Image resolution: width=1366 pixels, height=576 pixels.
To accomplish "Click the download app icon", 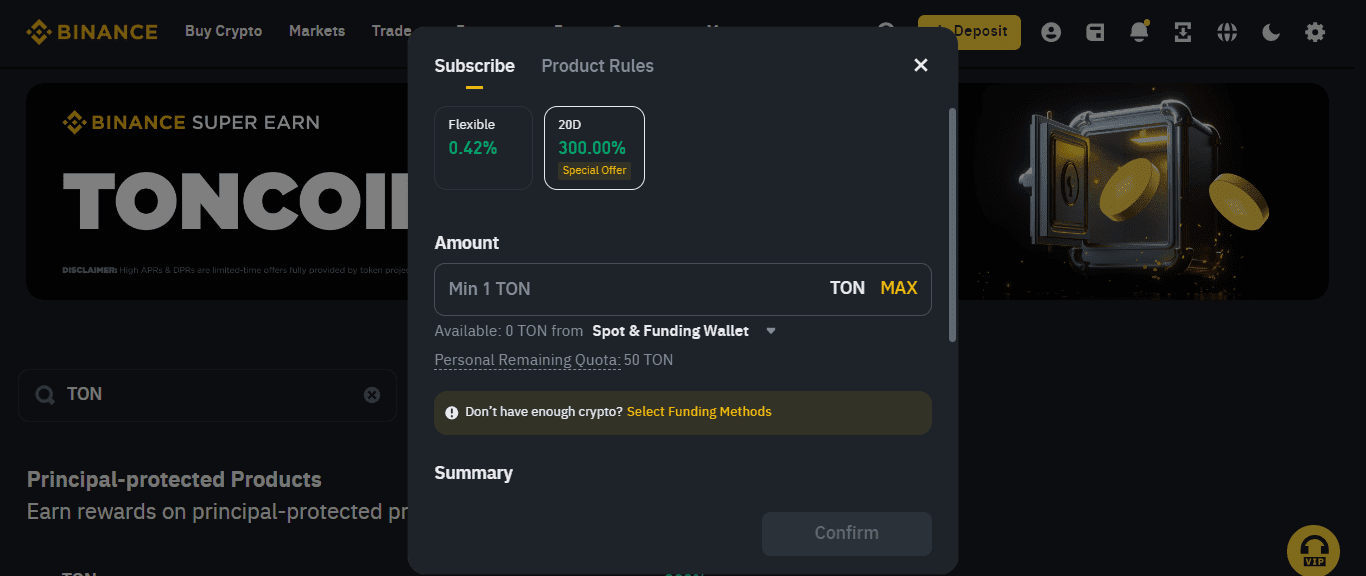I will (1183, 32).
